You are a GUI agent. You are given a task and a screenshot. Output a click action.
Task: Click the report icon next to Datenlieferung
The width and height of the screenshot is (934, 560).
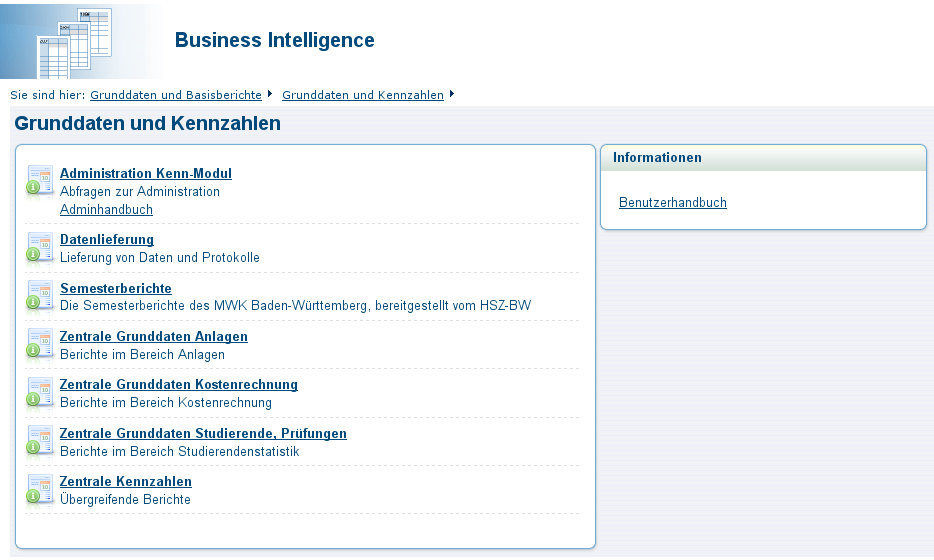tap(40, 246)
